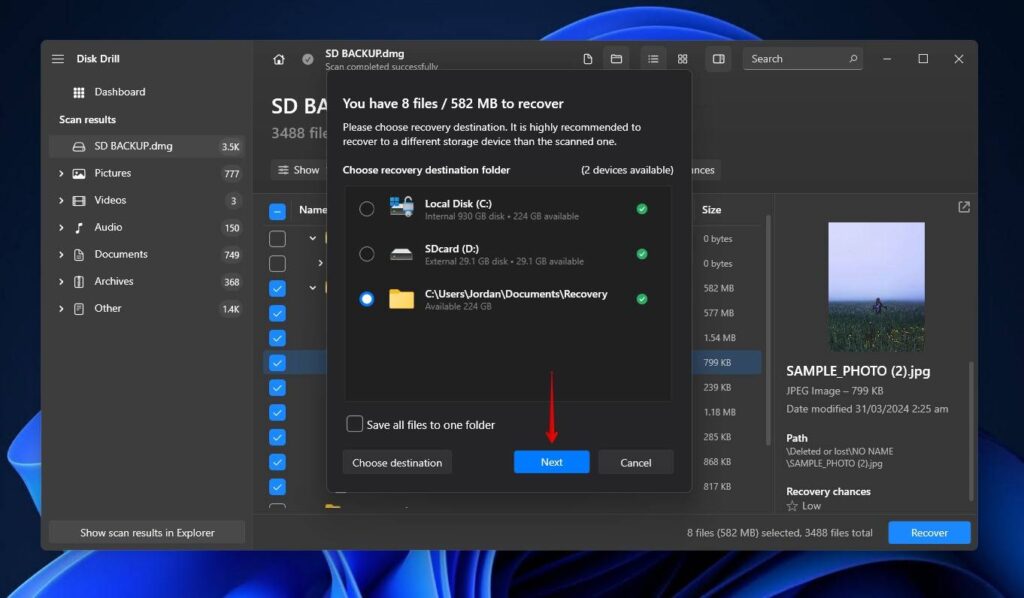This screenshot has width=1024, height=598.
Task: Expand the Archives category in the sidebar
Action: [x=62, y=281]
